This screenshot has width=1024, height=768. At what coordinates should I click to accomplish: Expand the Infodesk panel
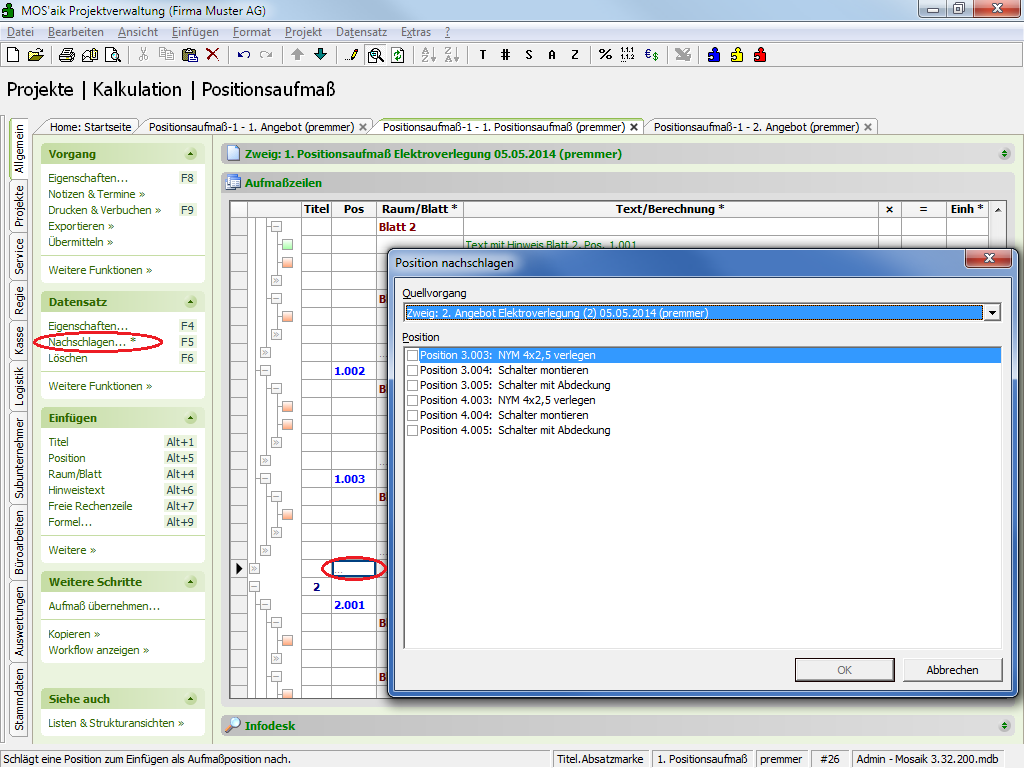tap(1004, 725)
